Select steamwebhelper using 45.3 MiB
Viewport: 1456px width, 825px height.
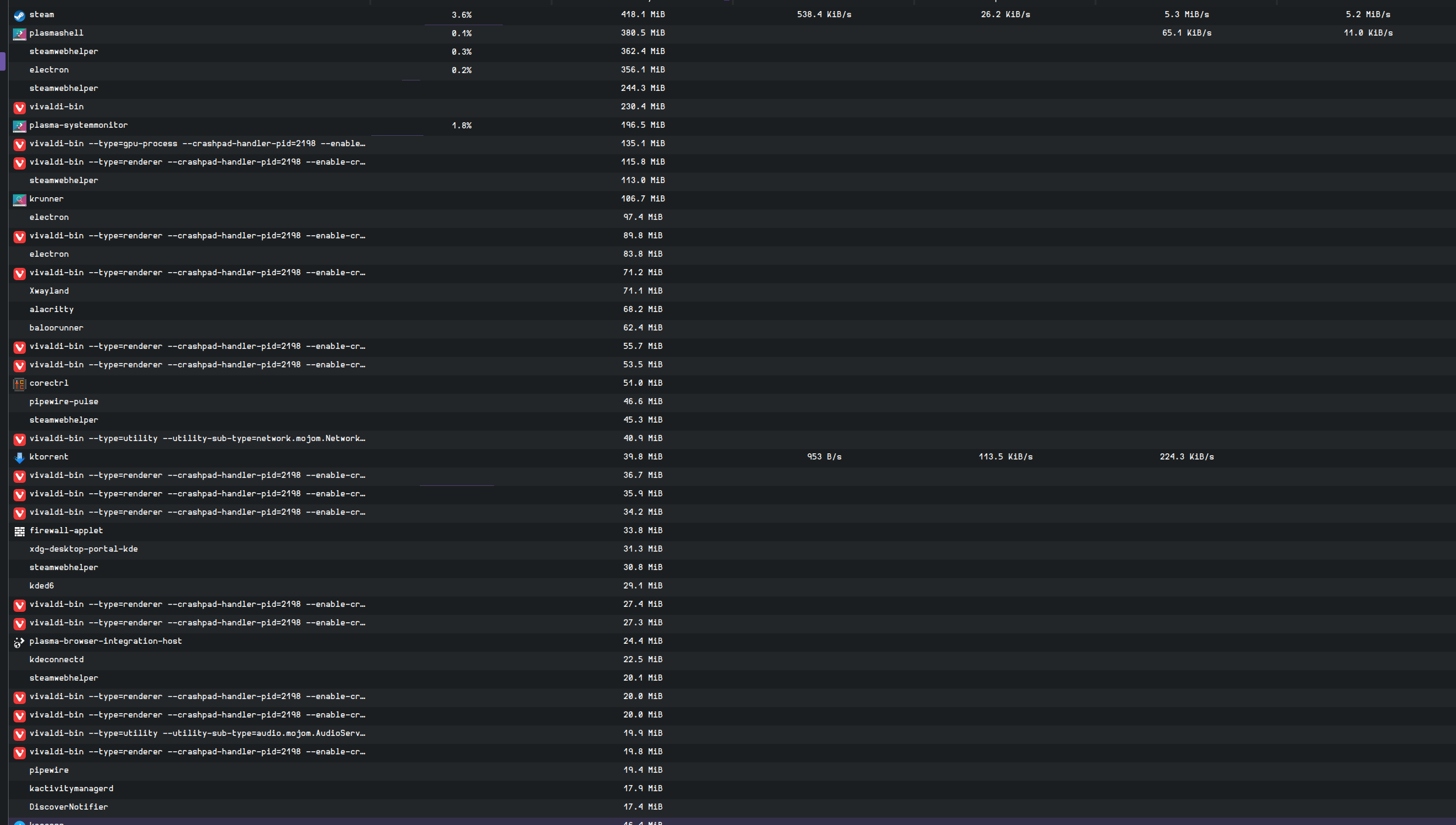coord(64,420)
